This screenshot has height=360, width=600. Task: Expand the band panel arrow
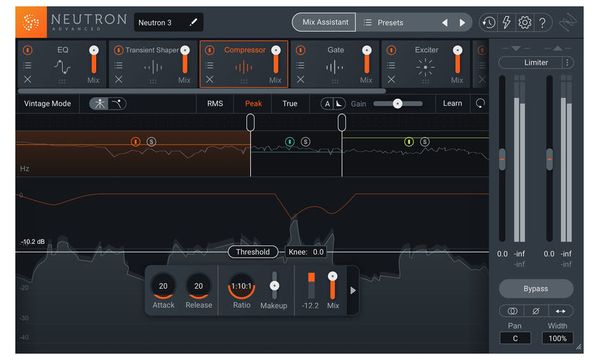tap(353, 291)
